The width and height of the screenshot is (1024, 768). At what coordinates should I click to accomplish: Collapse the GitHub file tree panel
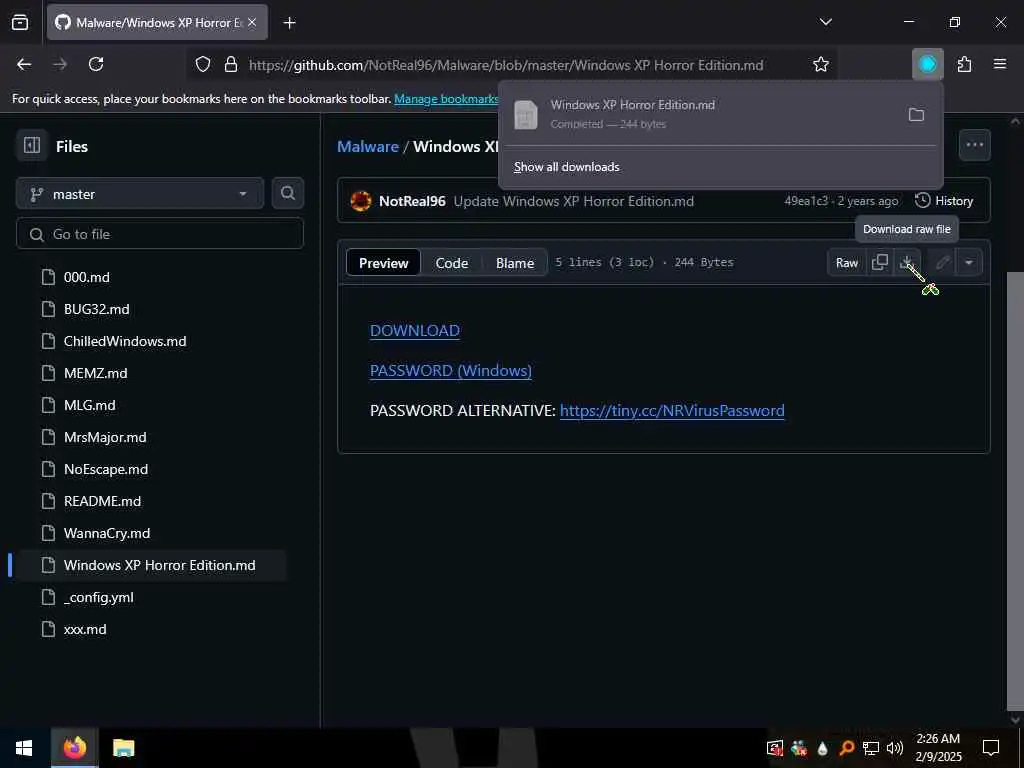[x=32, y=146]
